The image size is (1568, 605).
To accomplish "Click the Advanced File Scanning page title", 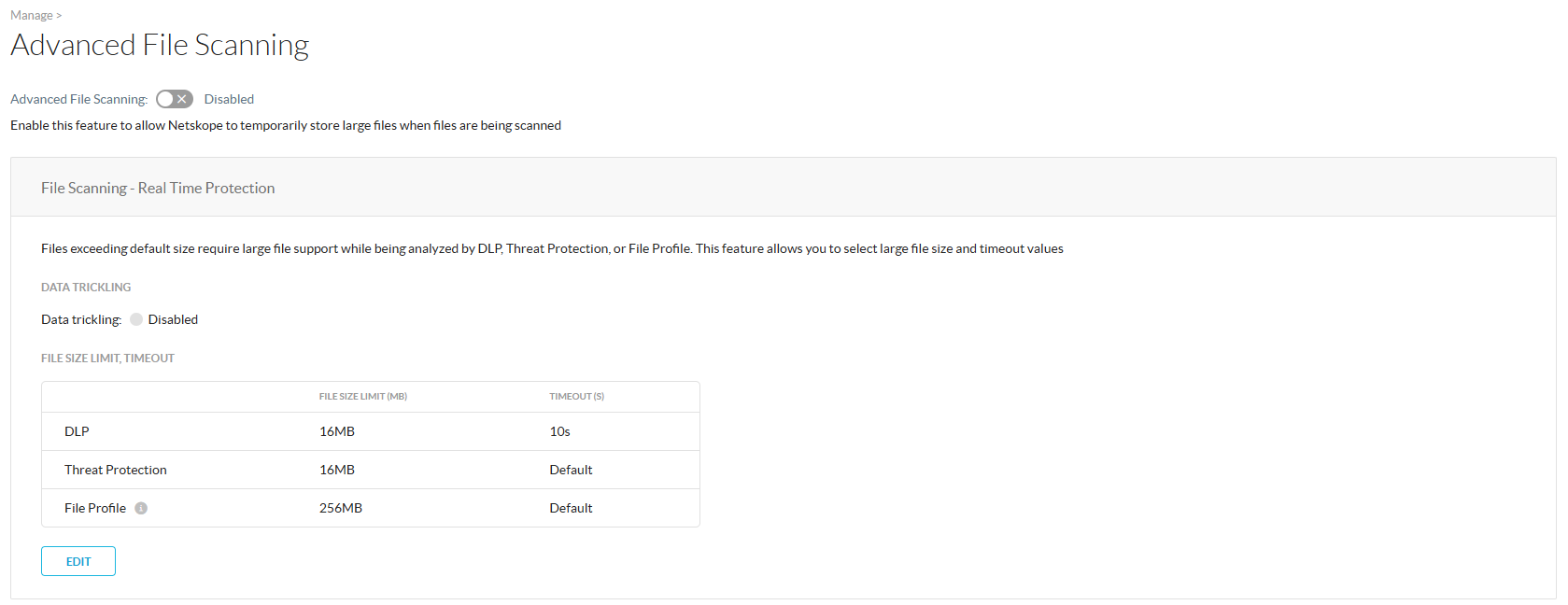I will (160, 45).
